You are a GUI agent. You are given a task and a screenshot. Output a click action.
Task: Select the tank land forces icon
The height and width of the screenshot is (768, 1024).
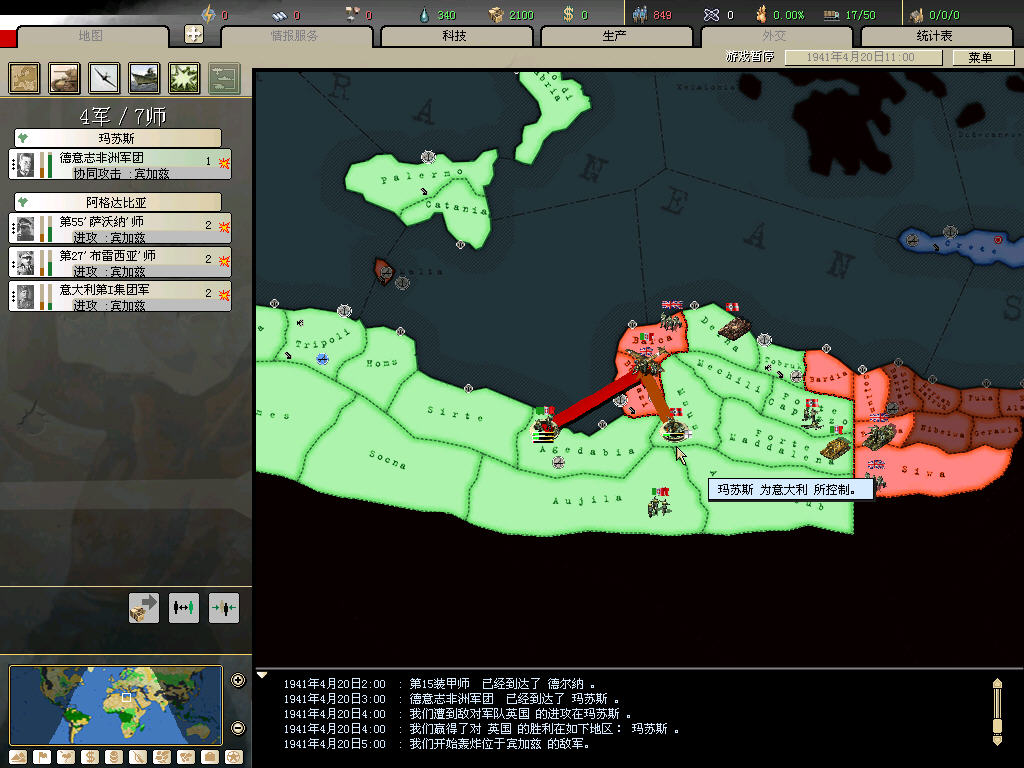pyautogui.click(x=64, y=78)
